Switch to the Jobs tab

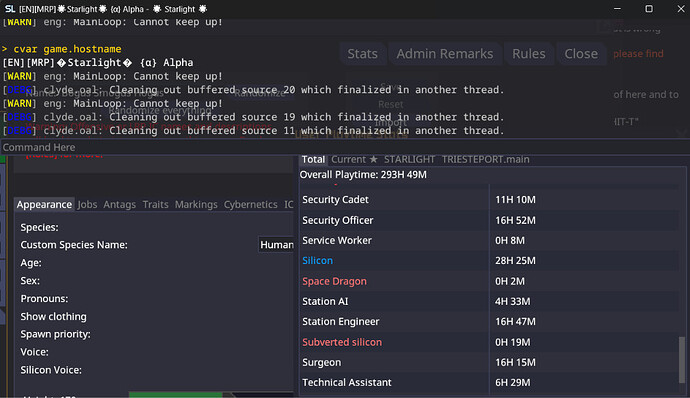pyautogui.click(x=87, y=204)
